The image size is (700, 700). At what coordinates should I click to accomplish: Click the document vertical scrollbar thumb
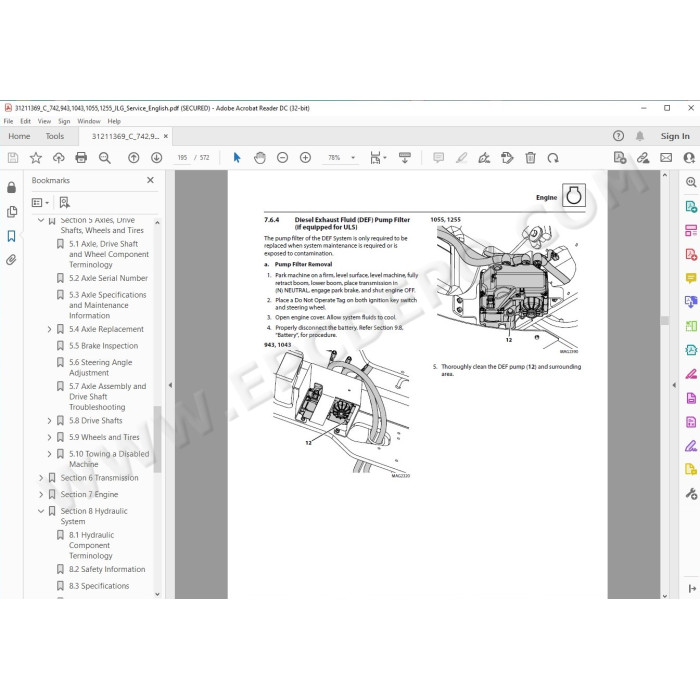click(x=665, y=321)
